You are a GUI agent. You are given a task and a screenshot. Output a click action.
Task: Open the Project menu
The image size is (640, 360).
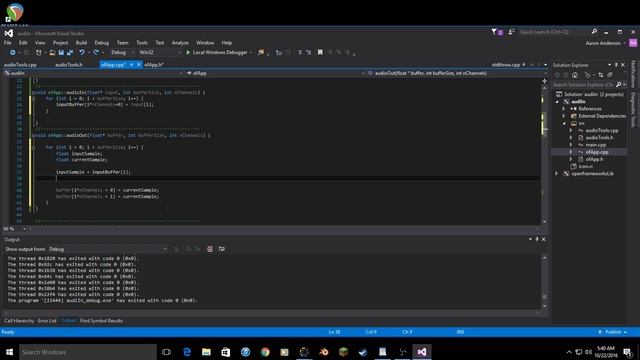coord(60,43)
